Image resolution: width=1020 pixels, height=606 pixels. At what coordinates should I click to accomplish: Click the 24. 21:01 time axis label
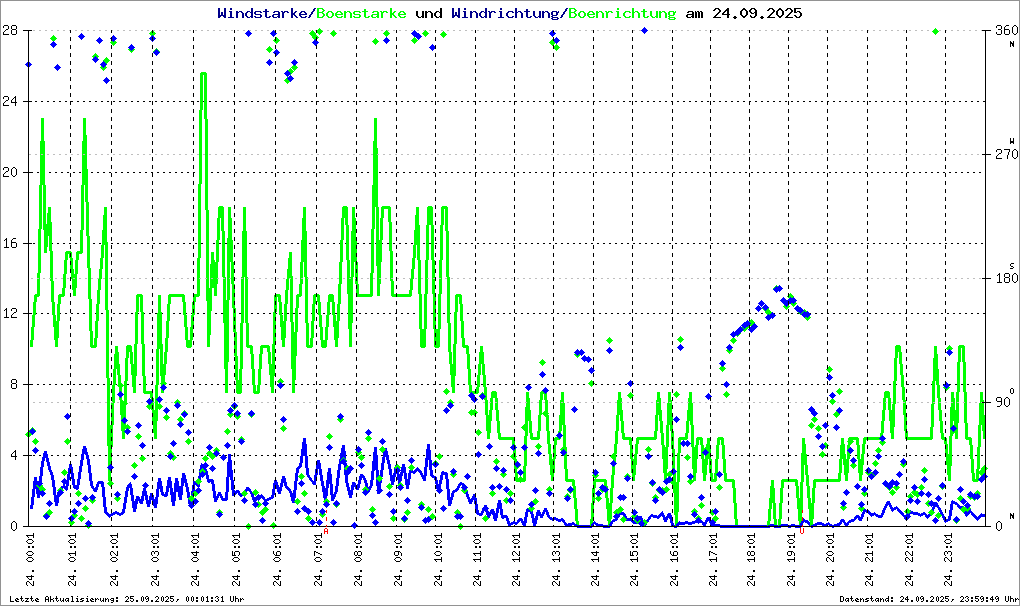click(x=870, y=559)
